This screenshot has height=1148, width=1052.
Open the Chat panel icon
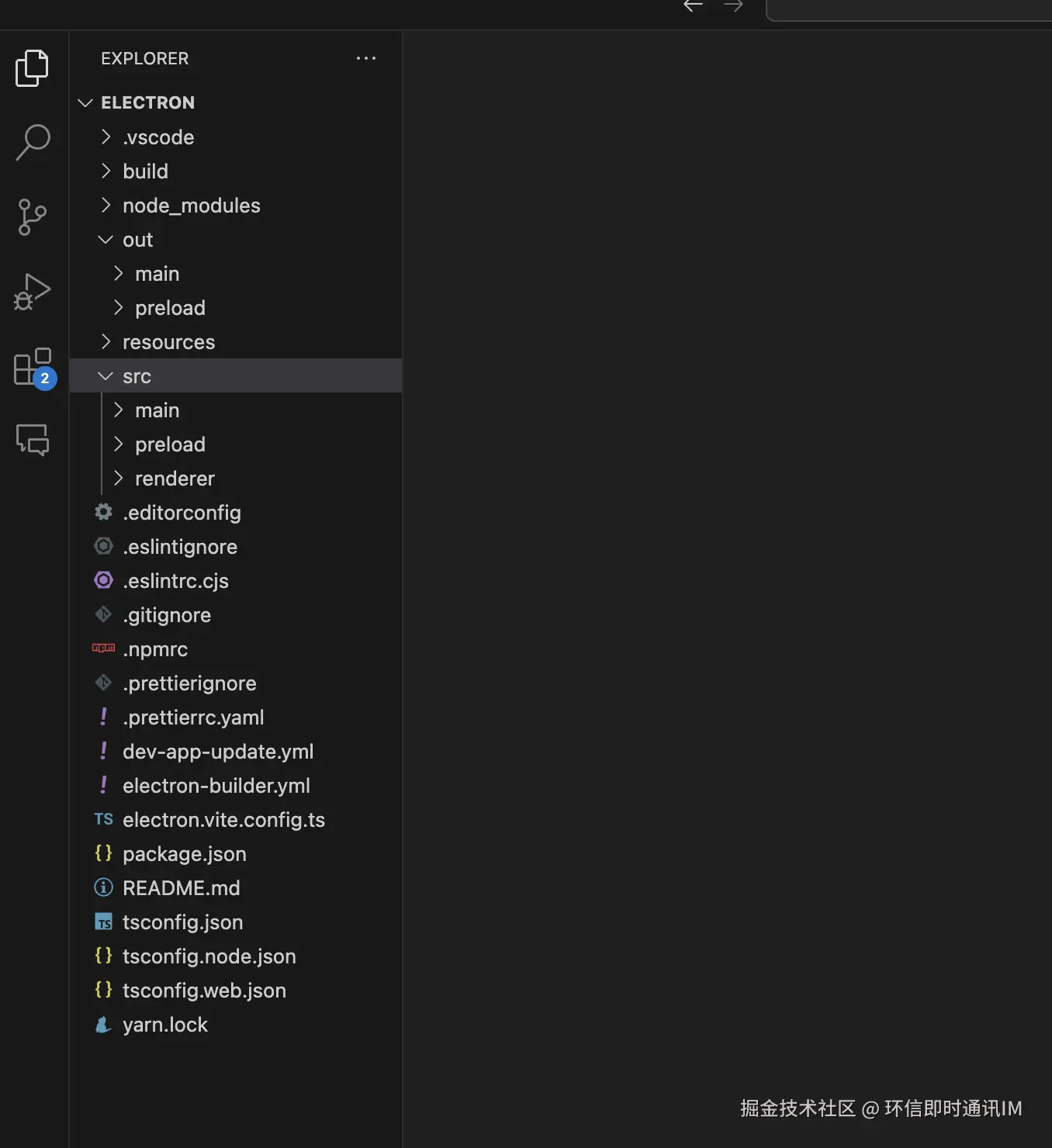coord(33,440)
